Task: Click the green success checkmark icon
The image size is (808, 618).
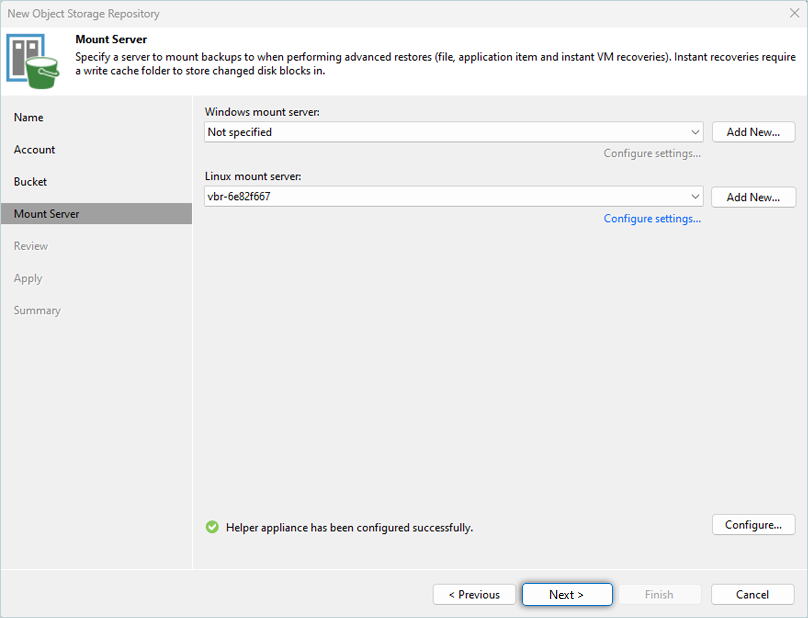Action: 212,527
